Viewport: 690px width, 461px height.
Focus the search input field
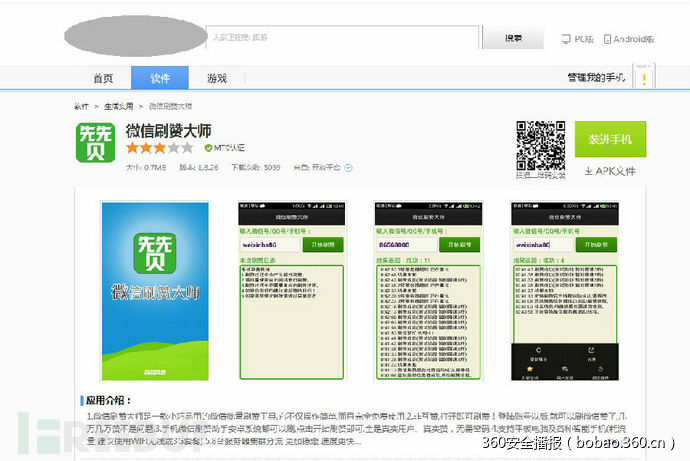tap(342, 37)
